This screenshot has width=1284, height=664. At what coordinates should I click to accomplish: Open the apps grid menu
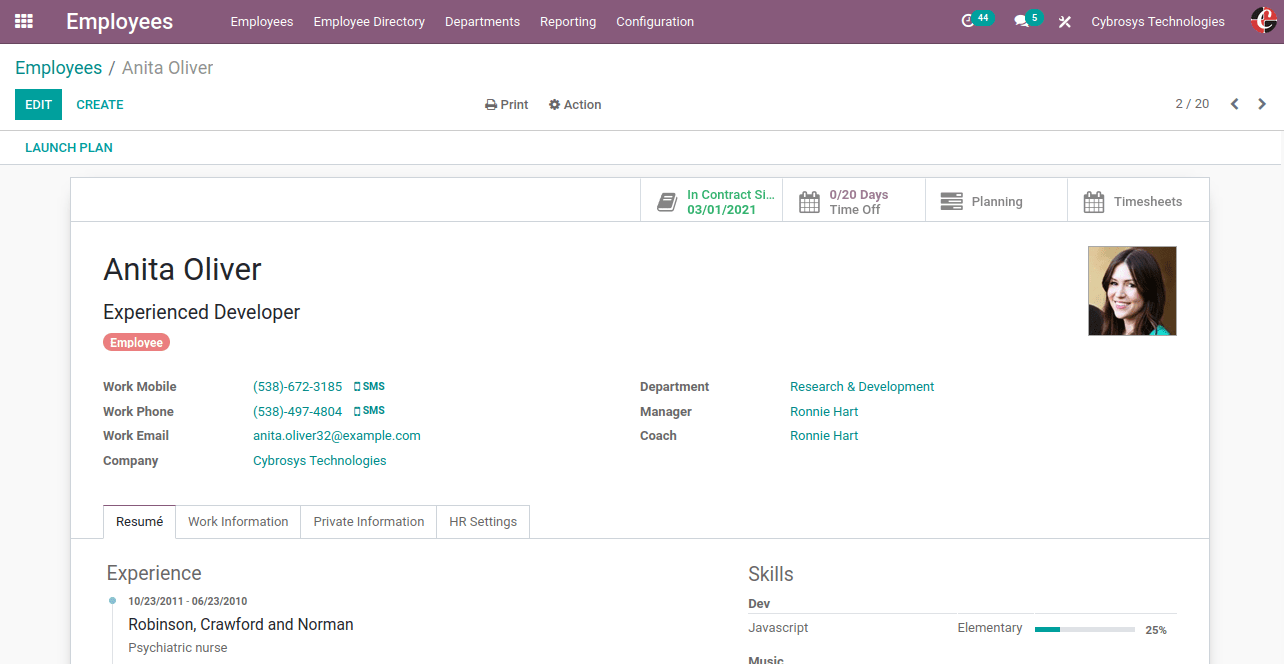coord(24,20)
